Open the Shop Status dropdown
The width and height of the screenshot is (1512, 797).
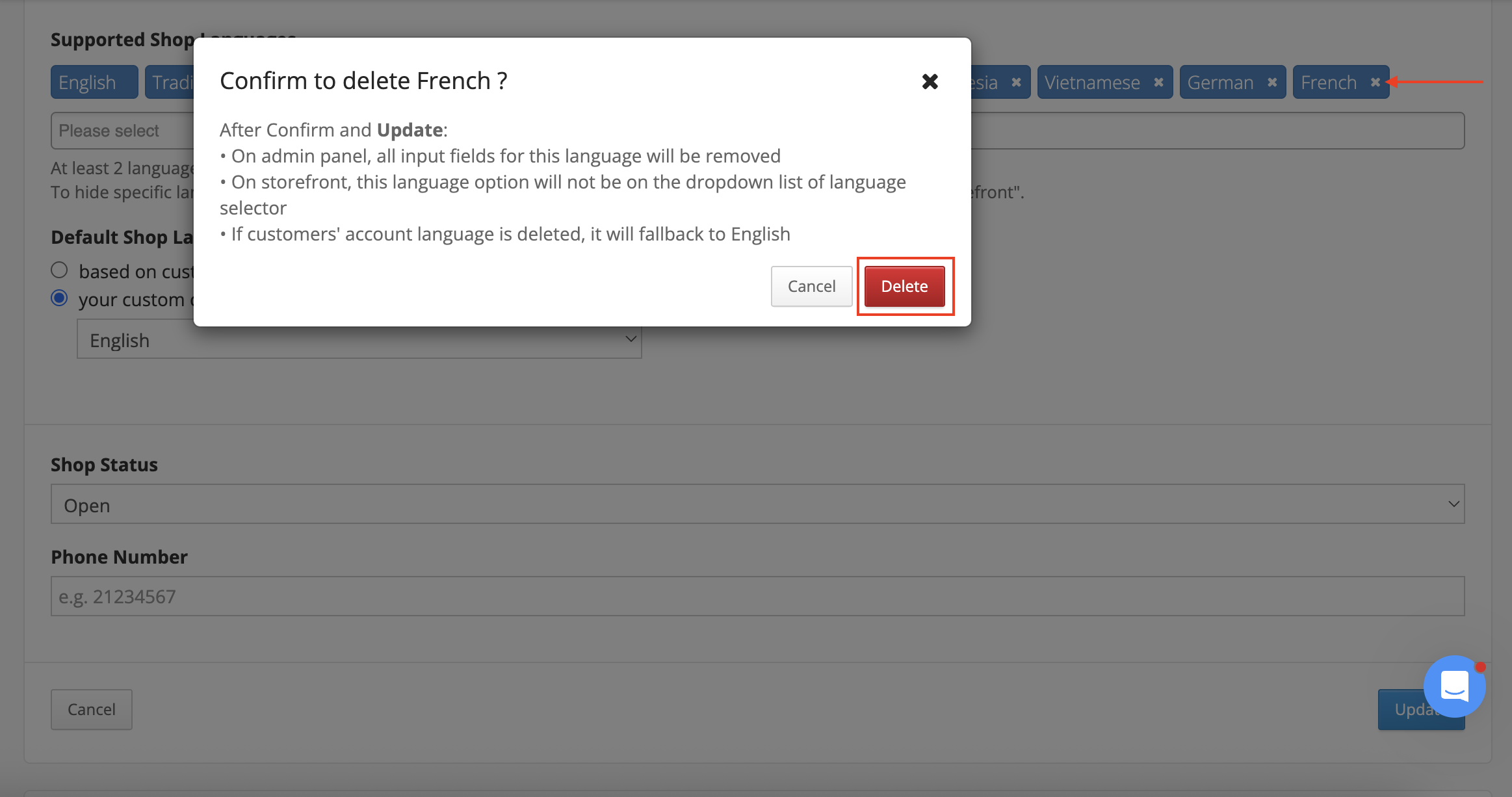pyautogui.click(x=757, y=504)
